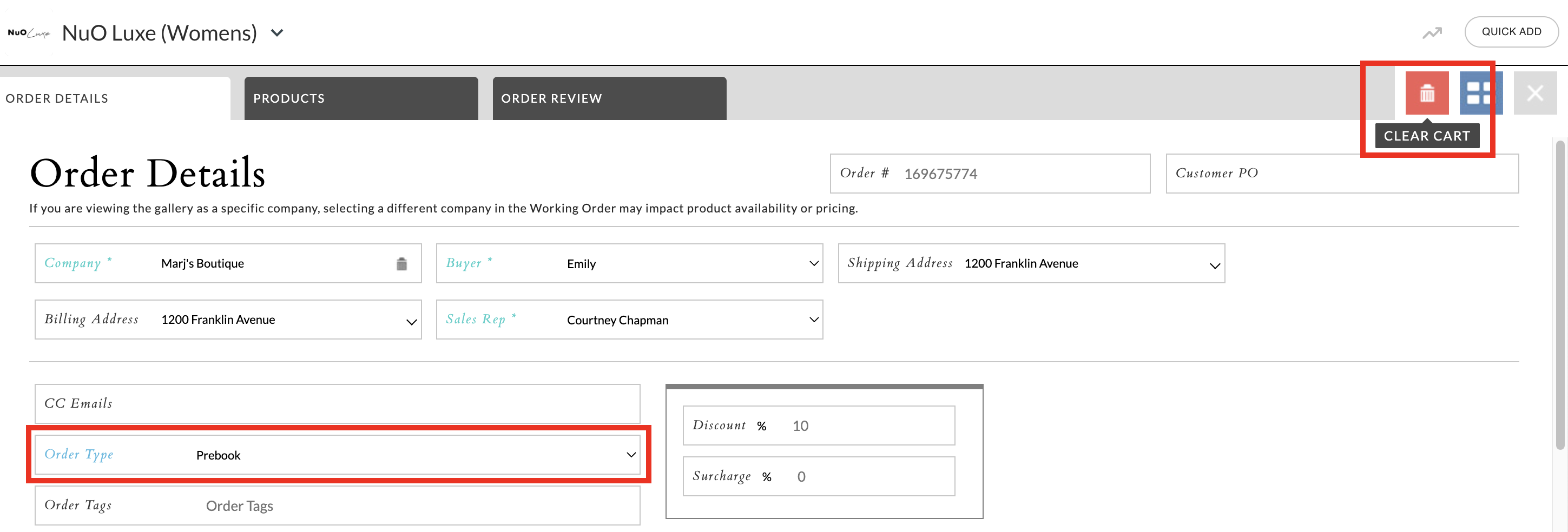Click the trending analytics arrow icon
Screen dimensions: 1568x532
1432,31
